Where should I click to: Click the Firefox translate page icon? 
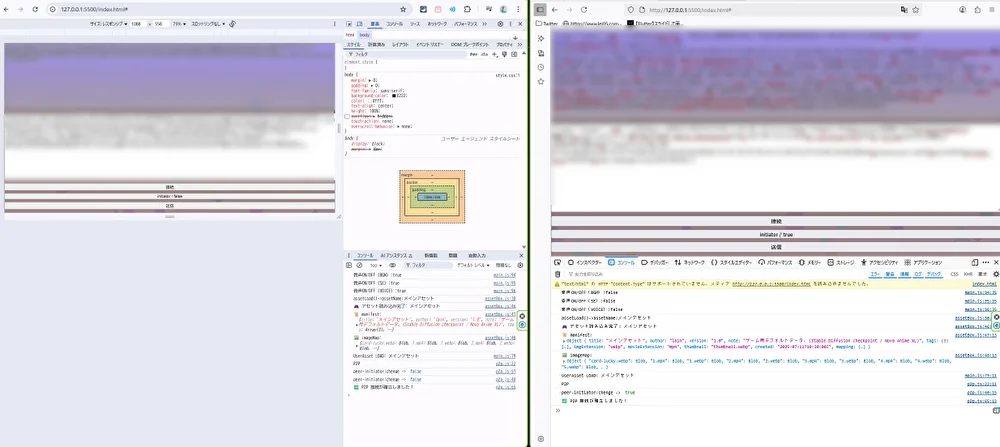click(x=904, y=9)
